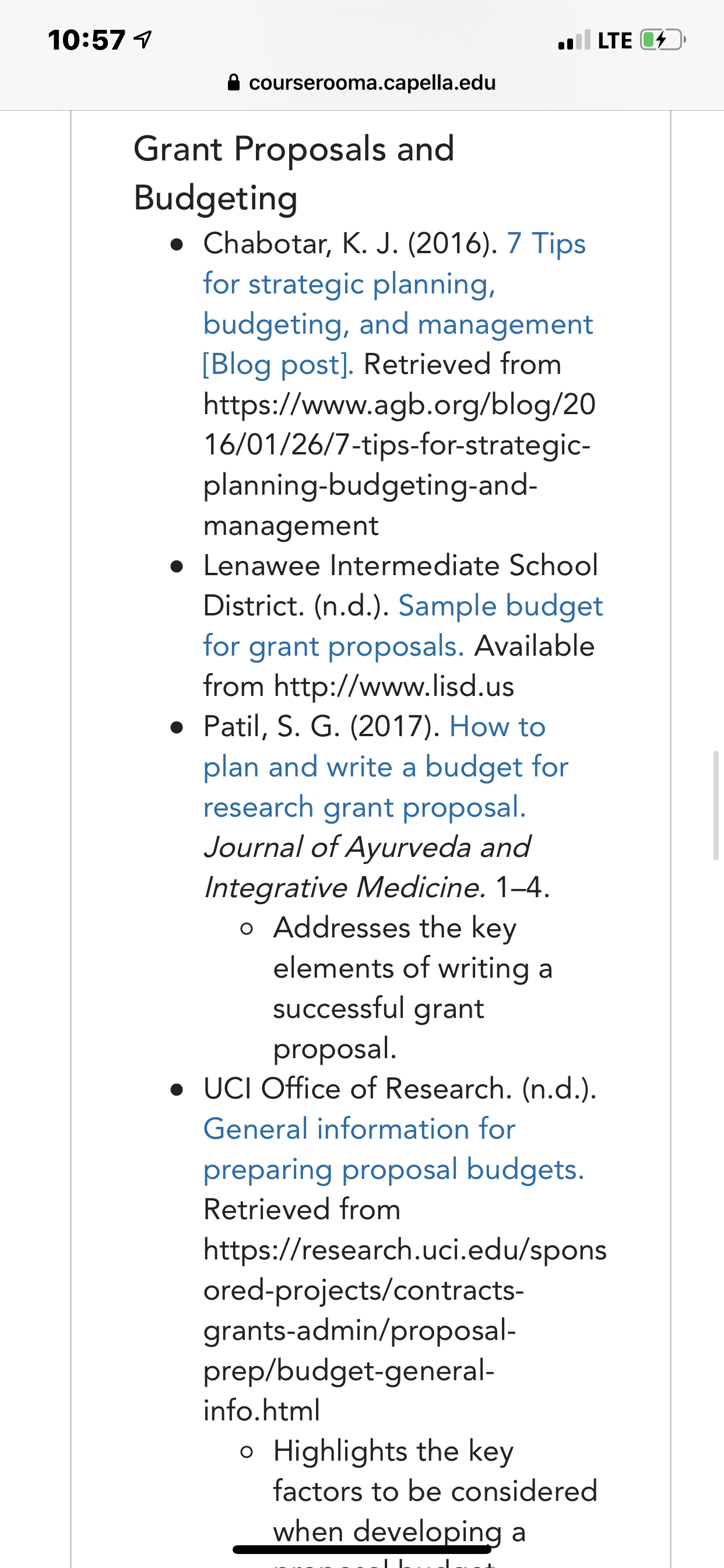This screenshot has height=1568, width=724.
Task: Open General information for preparing proposal budgets link
Action: [393, 1149]
